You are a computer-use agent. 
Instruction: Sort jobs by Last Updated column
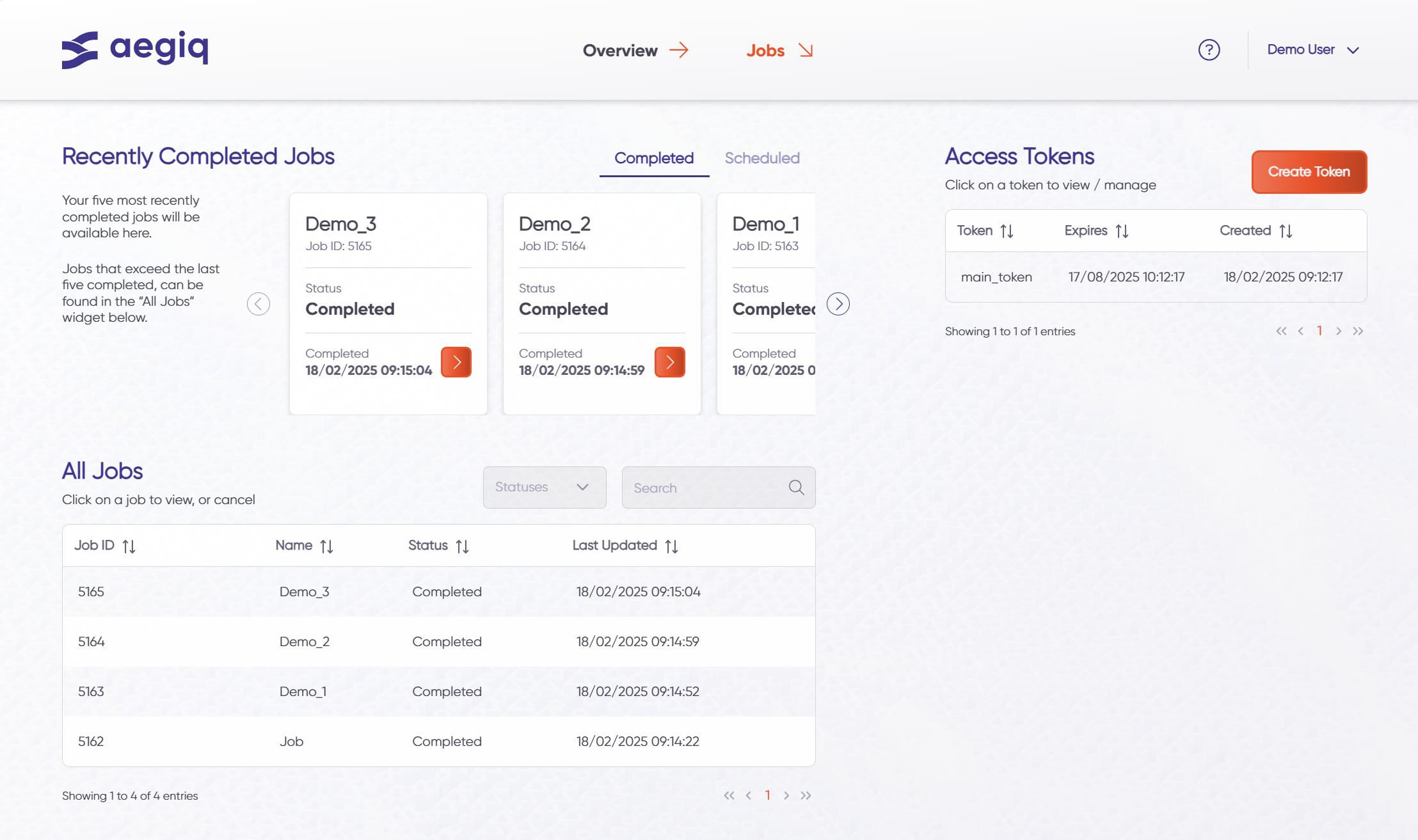pyautogui.click(x=671, y=546)
